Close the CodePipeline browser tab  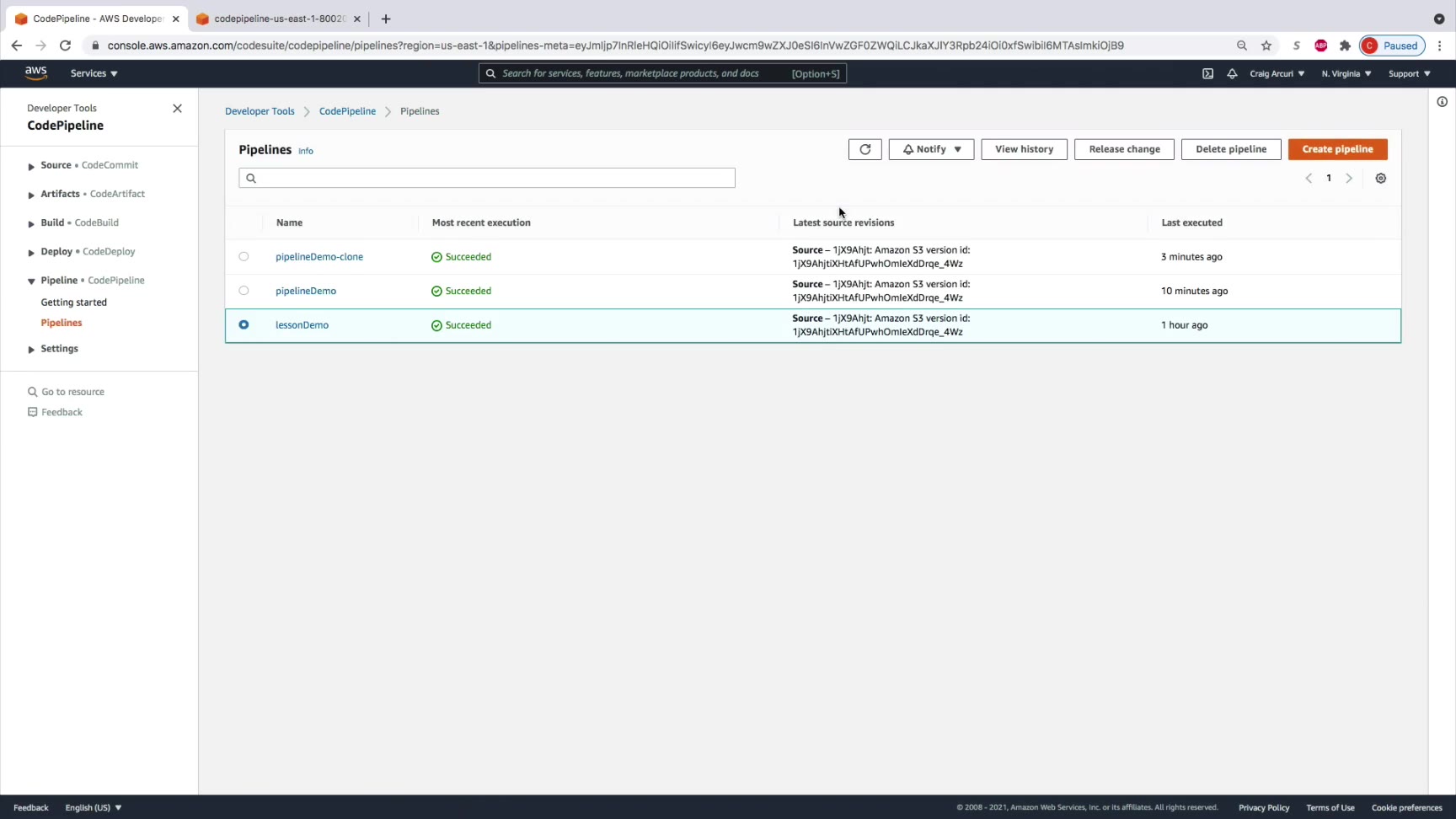click(175, 19)
